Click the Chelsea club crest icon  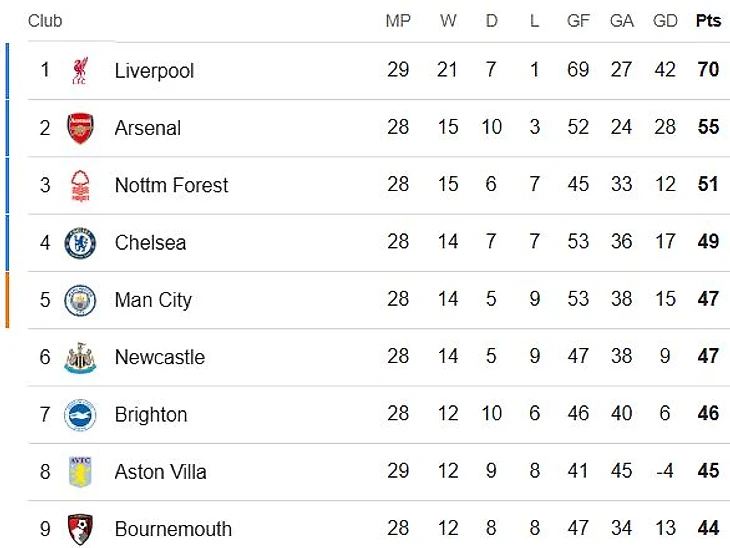tap(80, 243)
